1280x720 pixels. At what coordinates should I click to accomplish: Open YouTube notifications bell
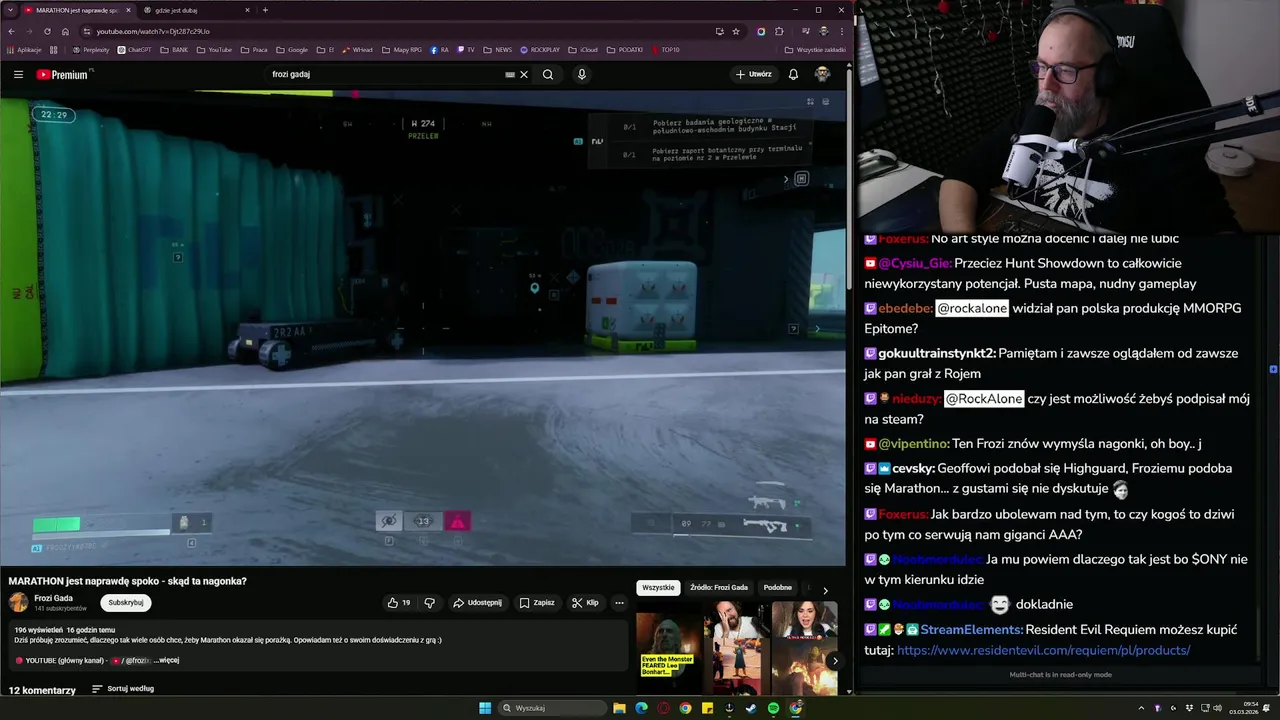click(x=793, y=74)
